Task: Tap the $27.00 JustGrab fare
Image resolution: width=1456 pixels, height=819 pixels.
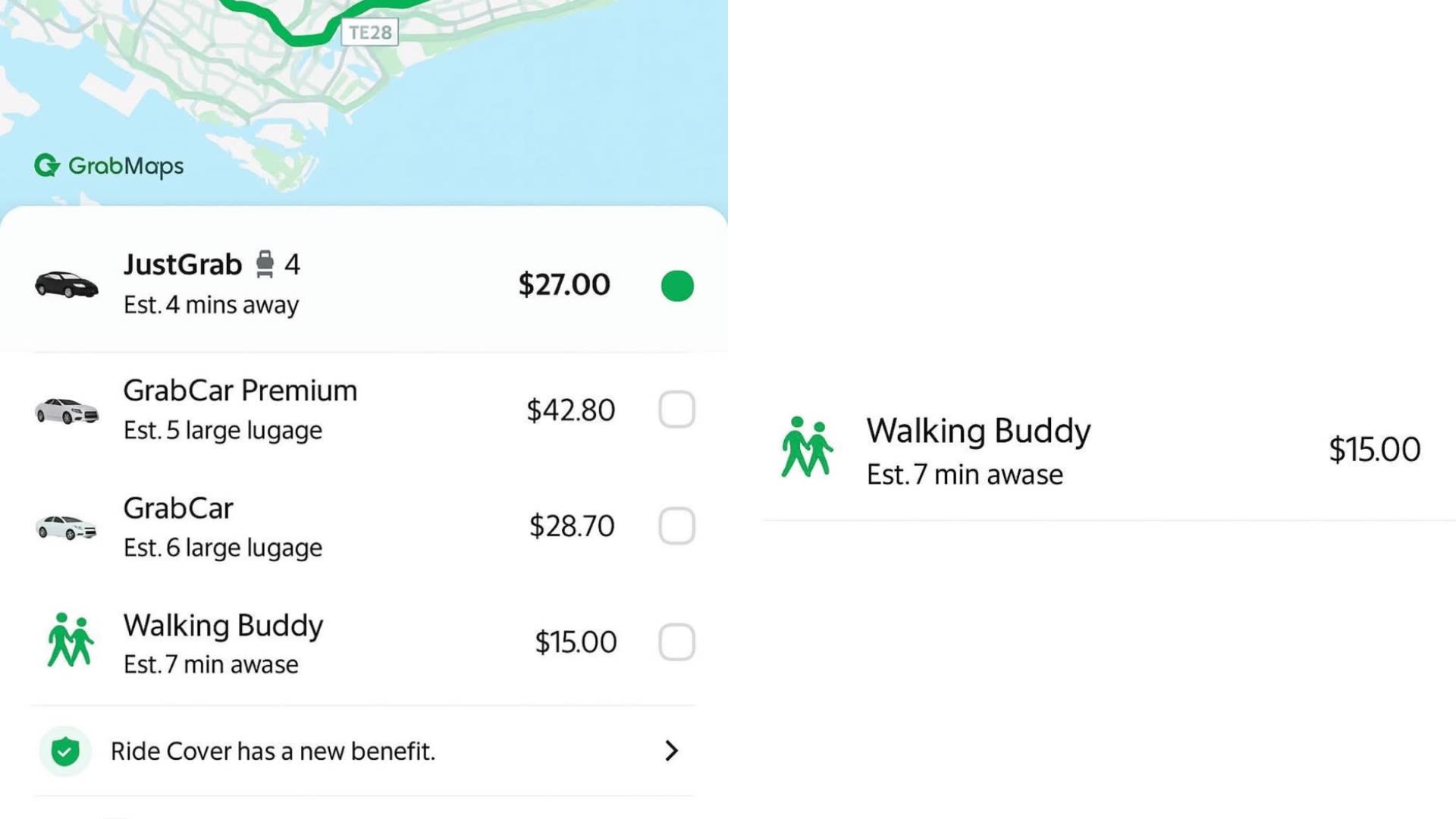Action: click(x=563, y=284)
